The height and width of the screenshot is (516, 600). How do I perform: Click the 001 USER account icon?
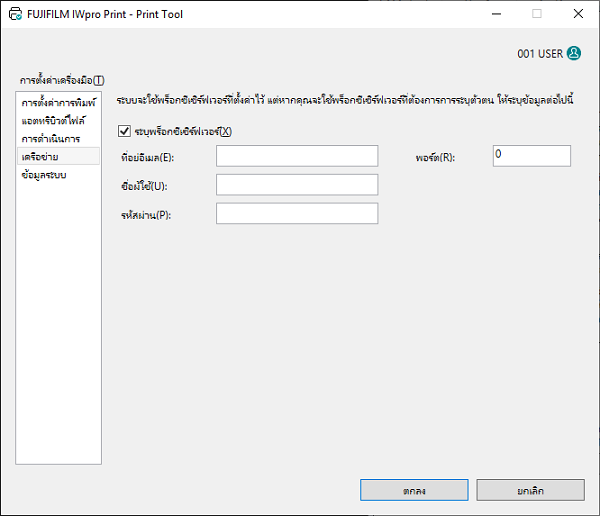574,54
